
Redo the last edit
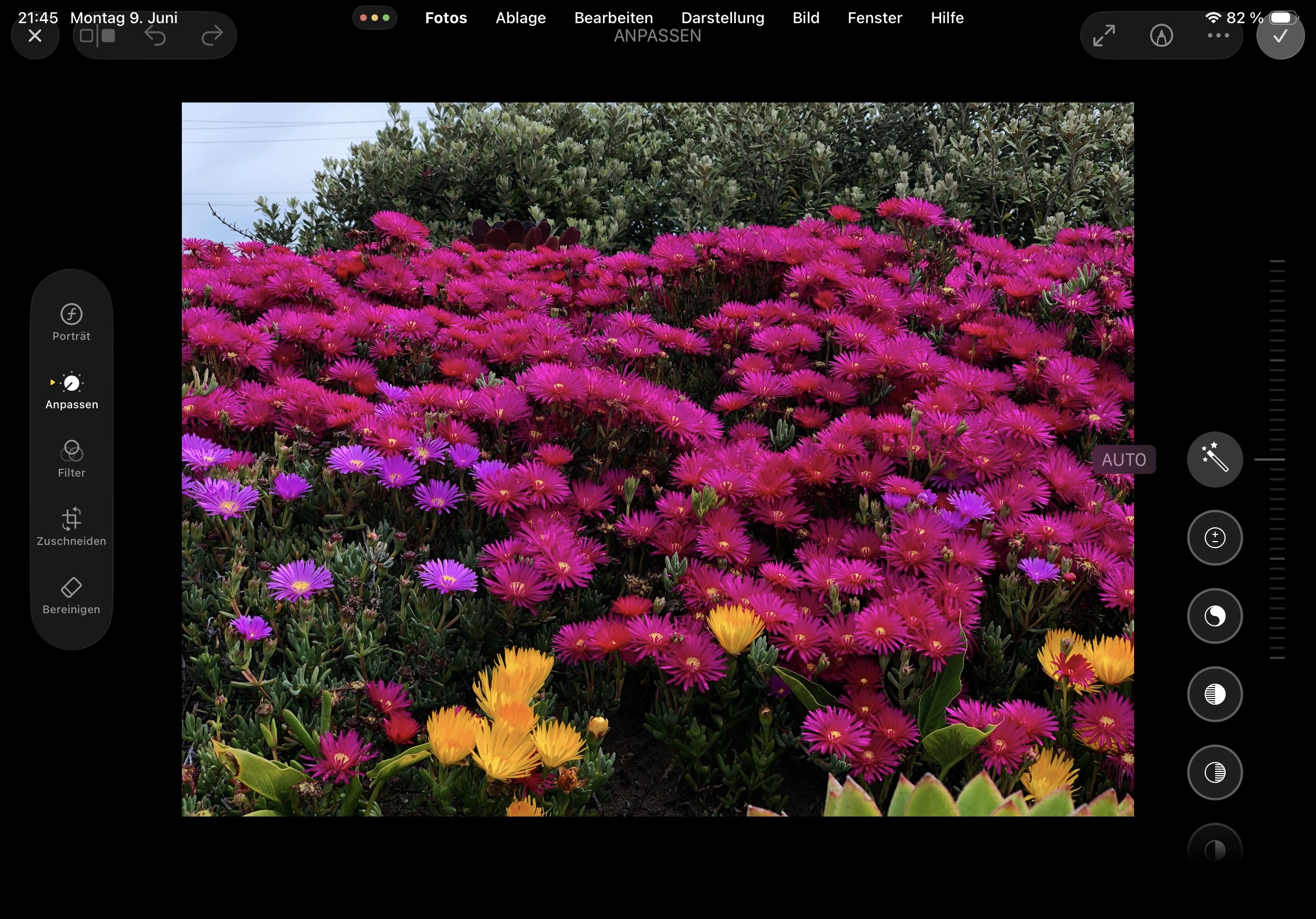212,36
